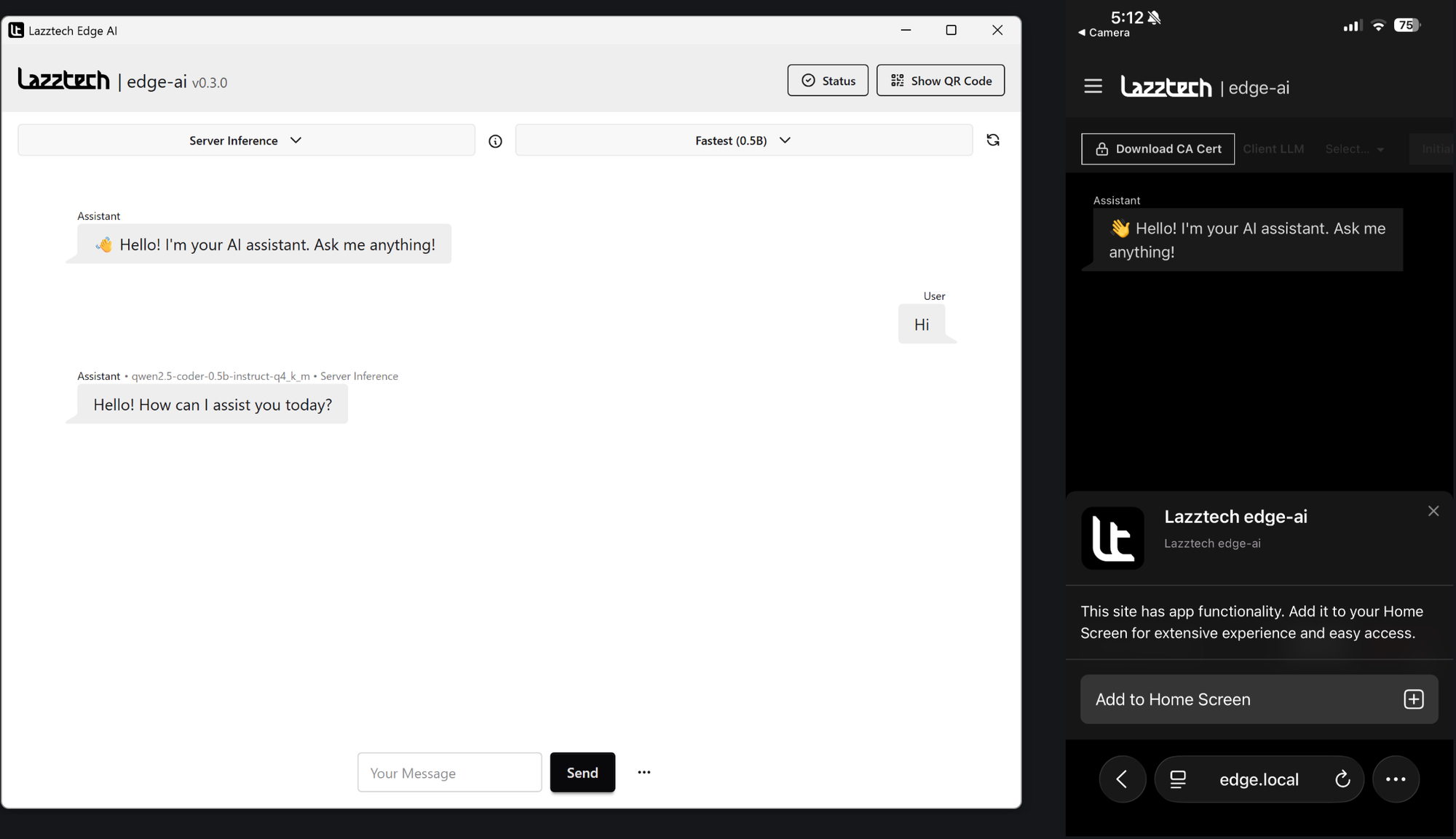Tap the edge.local address bar

click(x=1259, y=779)
